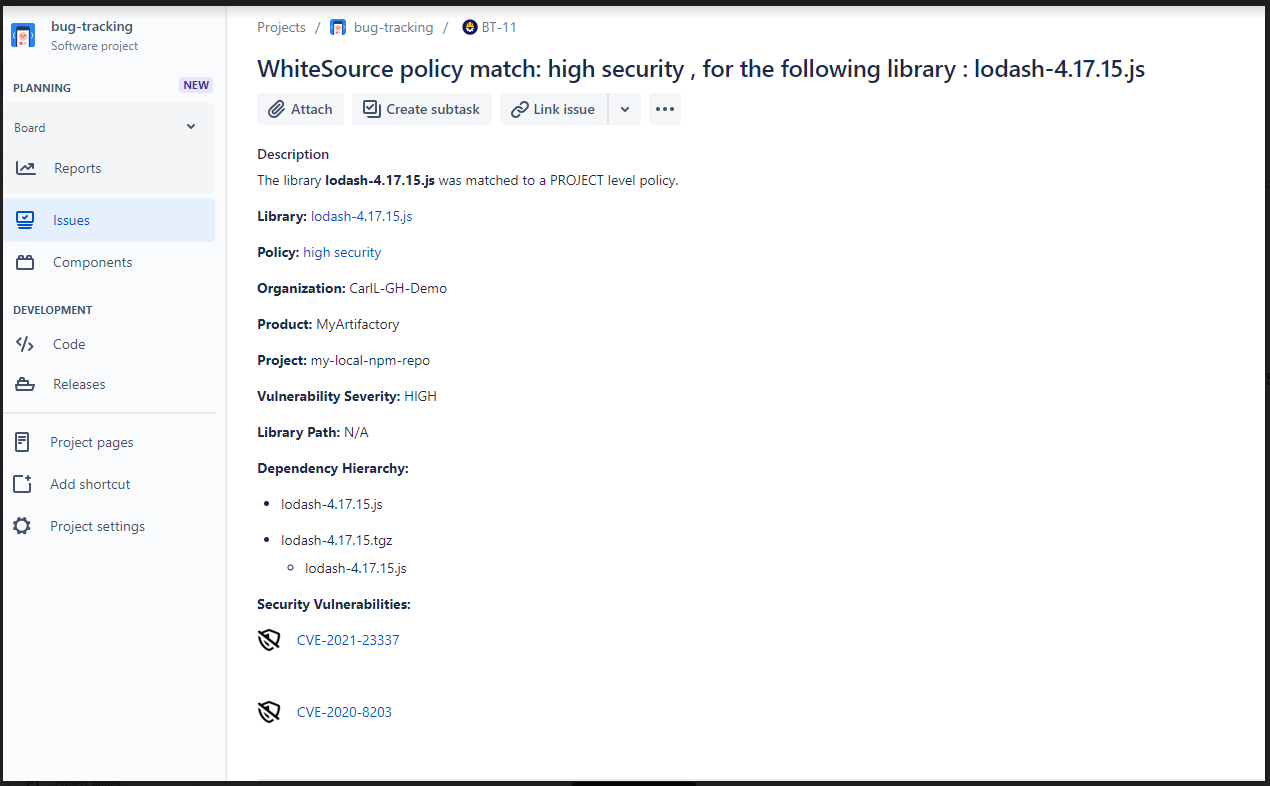
Task: Click the Issues monitor icon
Action: tap(25, 220)
